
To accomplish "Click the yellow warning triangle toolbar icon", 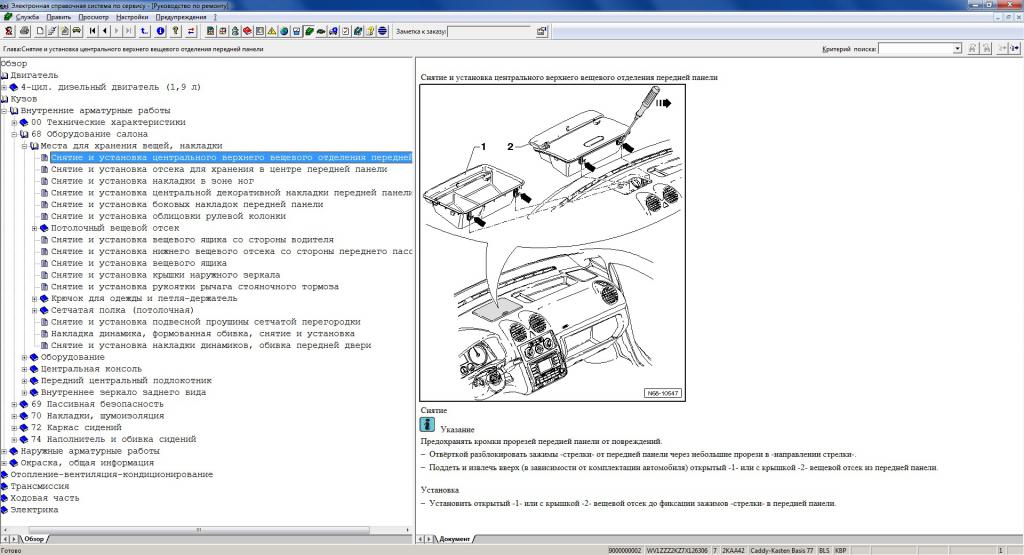I will point(272,31).
